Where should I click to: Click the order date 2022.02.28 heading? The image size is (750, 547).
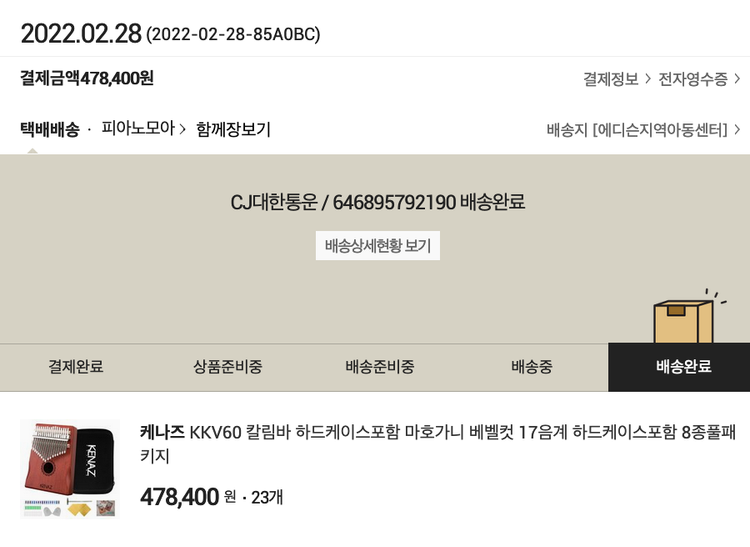(81, 33)
